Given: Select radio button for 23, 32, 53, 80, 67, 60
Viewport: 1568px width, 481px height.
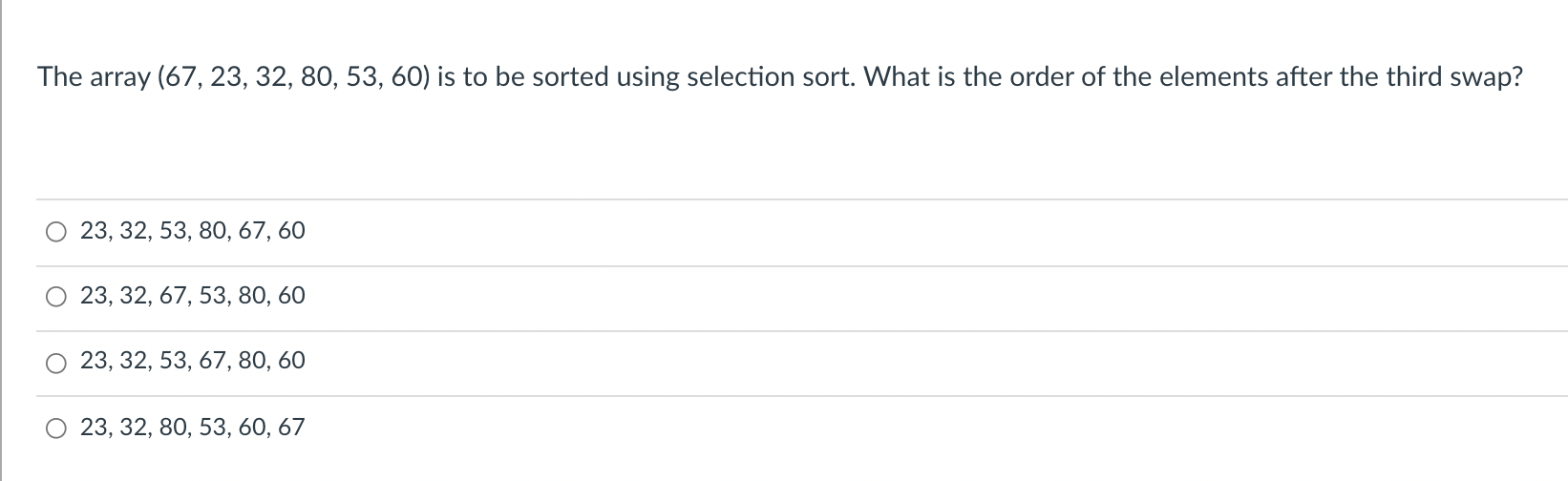Looking at the screenshot, I should (x=55, y=232).
